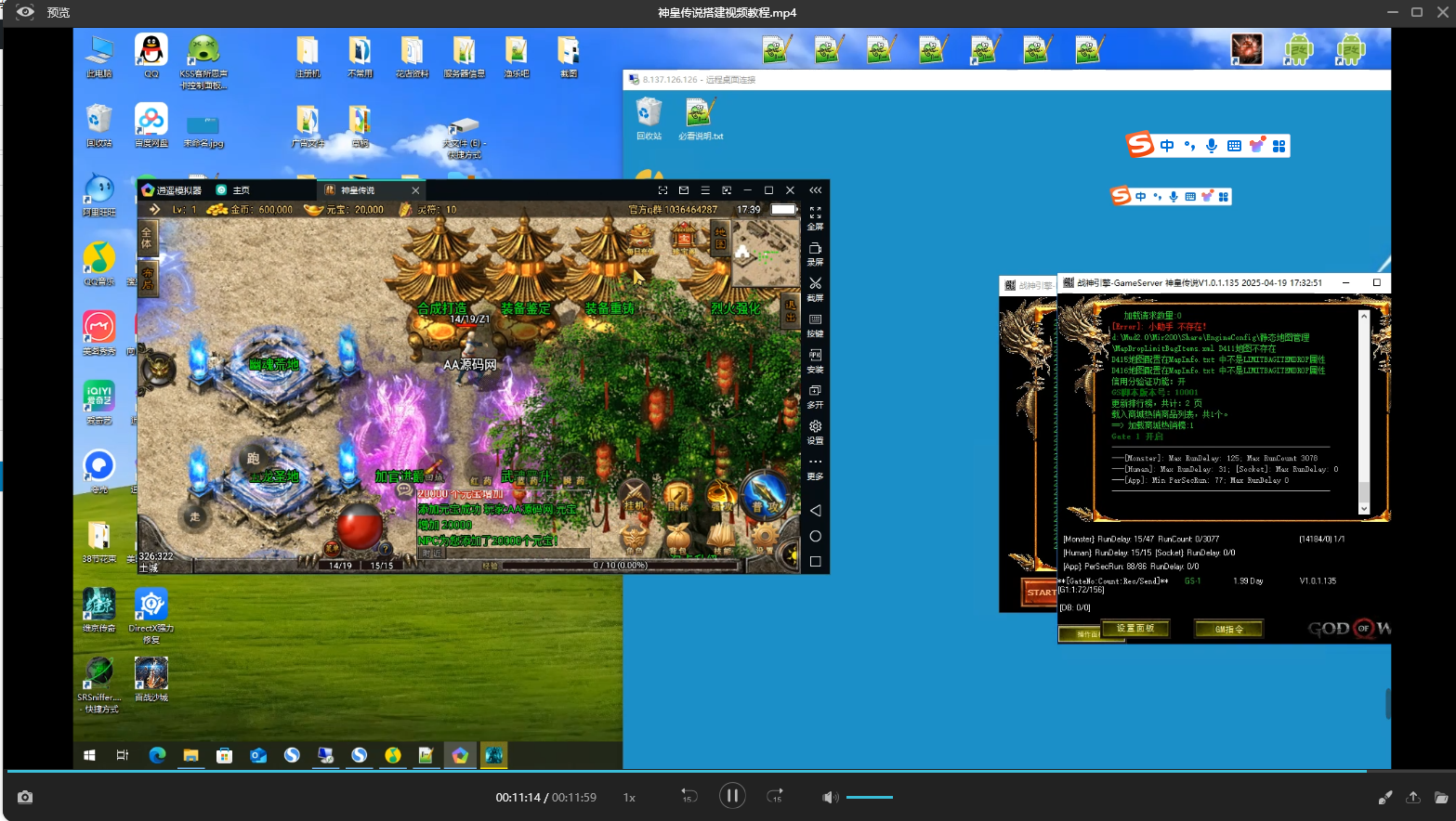Open the emulator 按键 keymapping icon
Image resolution: width=1456 pixels, height=821 pixels.
815,325
